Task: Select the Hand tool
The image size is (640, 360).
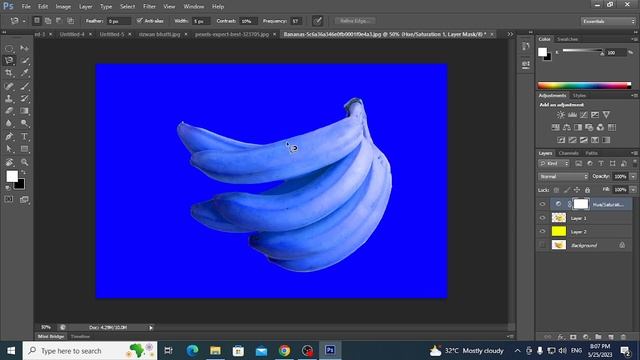Action: [9, 162]
